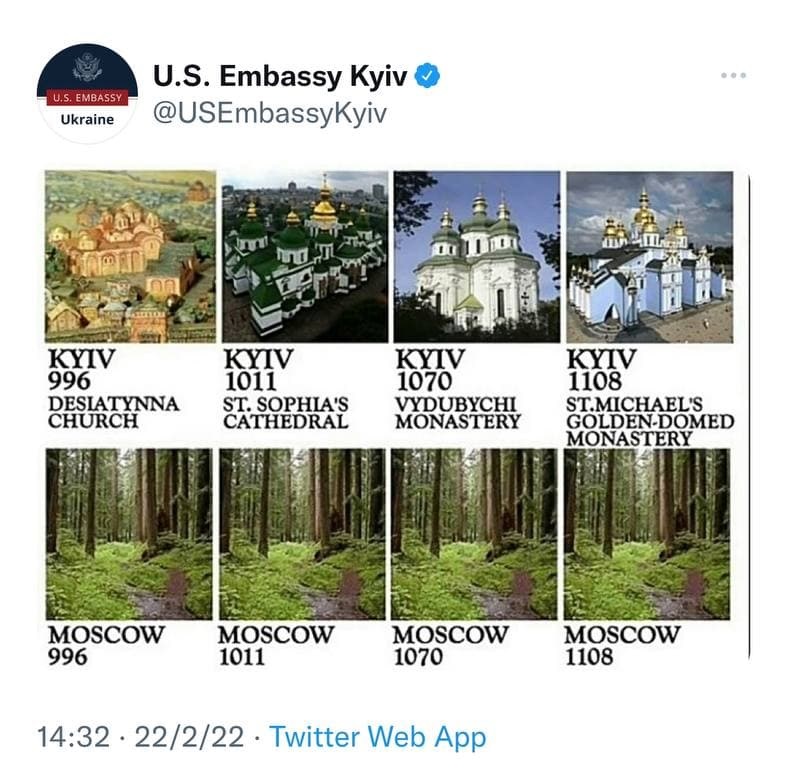Click the U.S. Embassy Ukraine profile avatar
The width and height of the screenshot is (787, 769).
pos(87,94)
